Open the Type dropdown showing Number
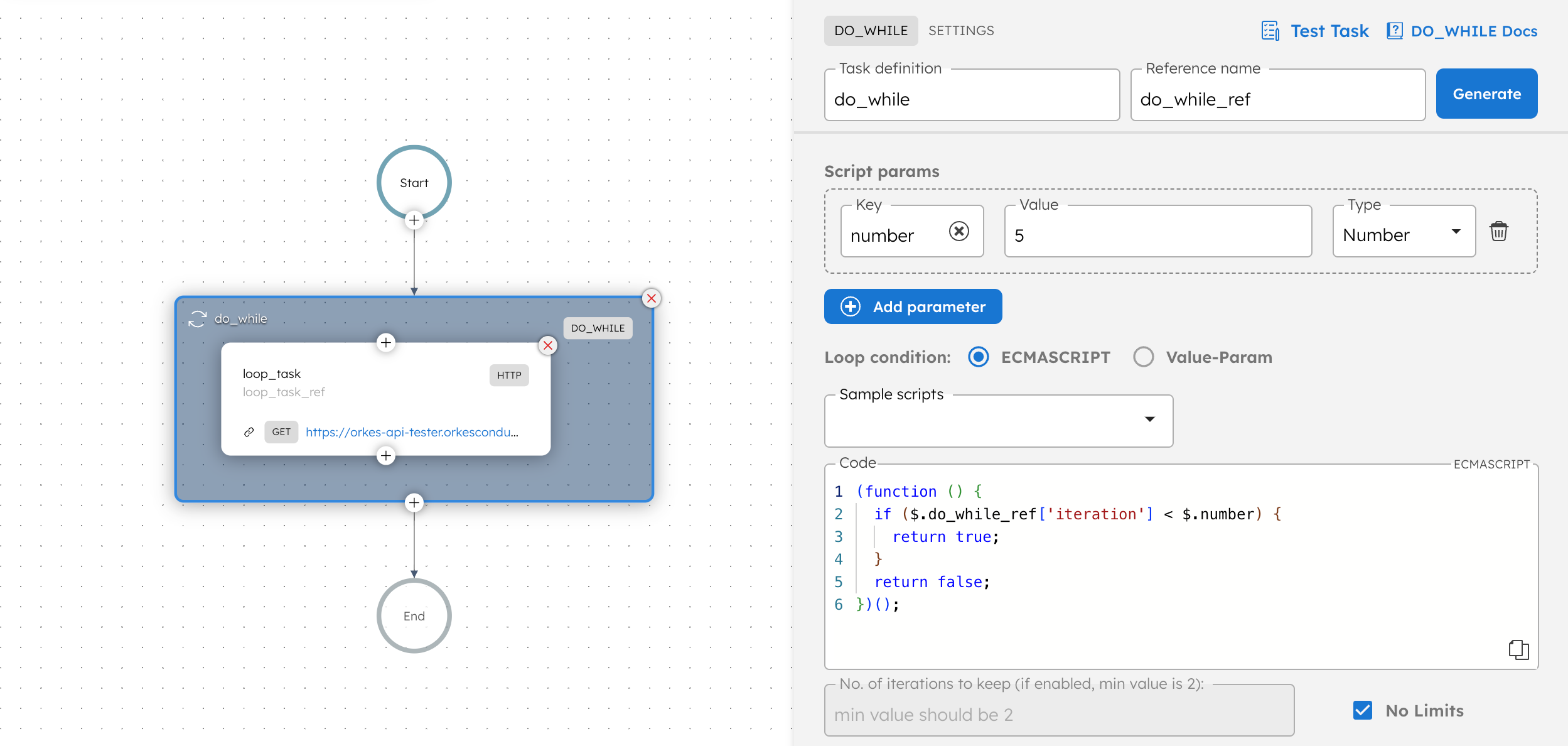 (1404, 232)
